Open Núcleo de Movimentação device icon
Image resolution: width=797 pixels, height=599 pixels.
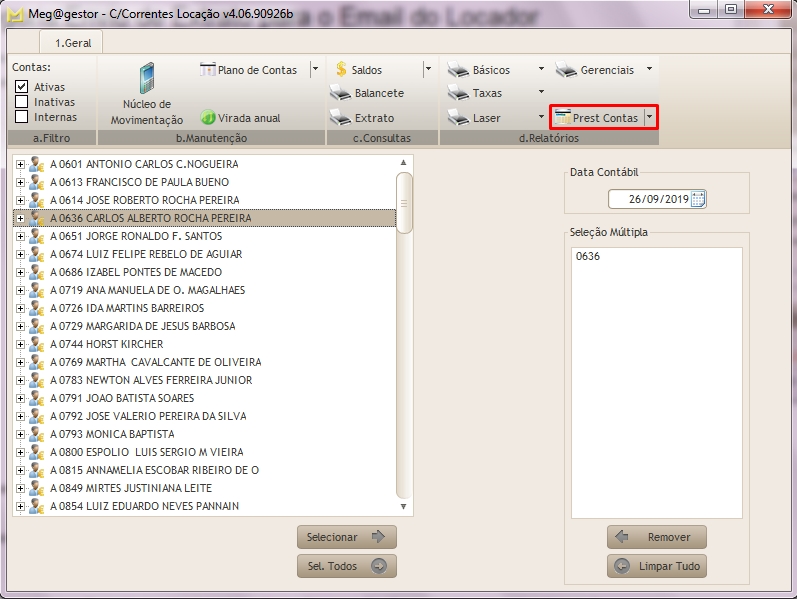(x=147, y=79)
